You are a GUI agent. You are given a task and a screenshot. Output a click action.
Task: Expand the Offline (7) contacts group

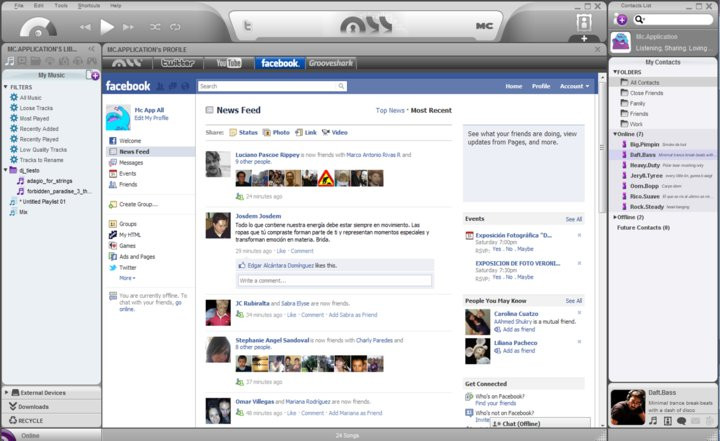click(615, 217)
